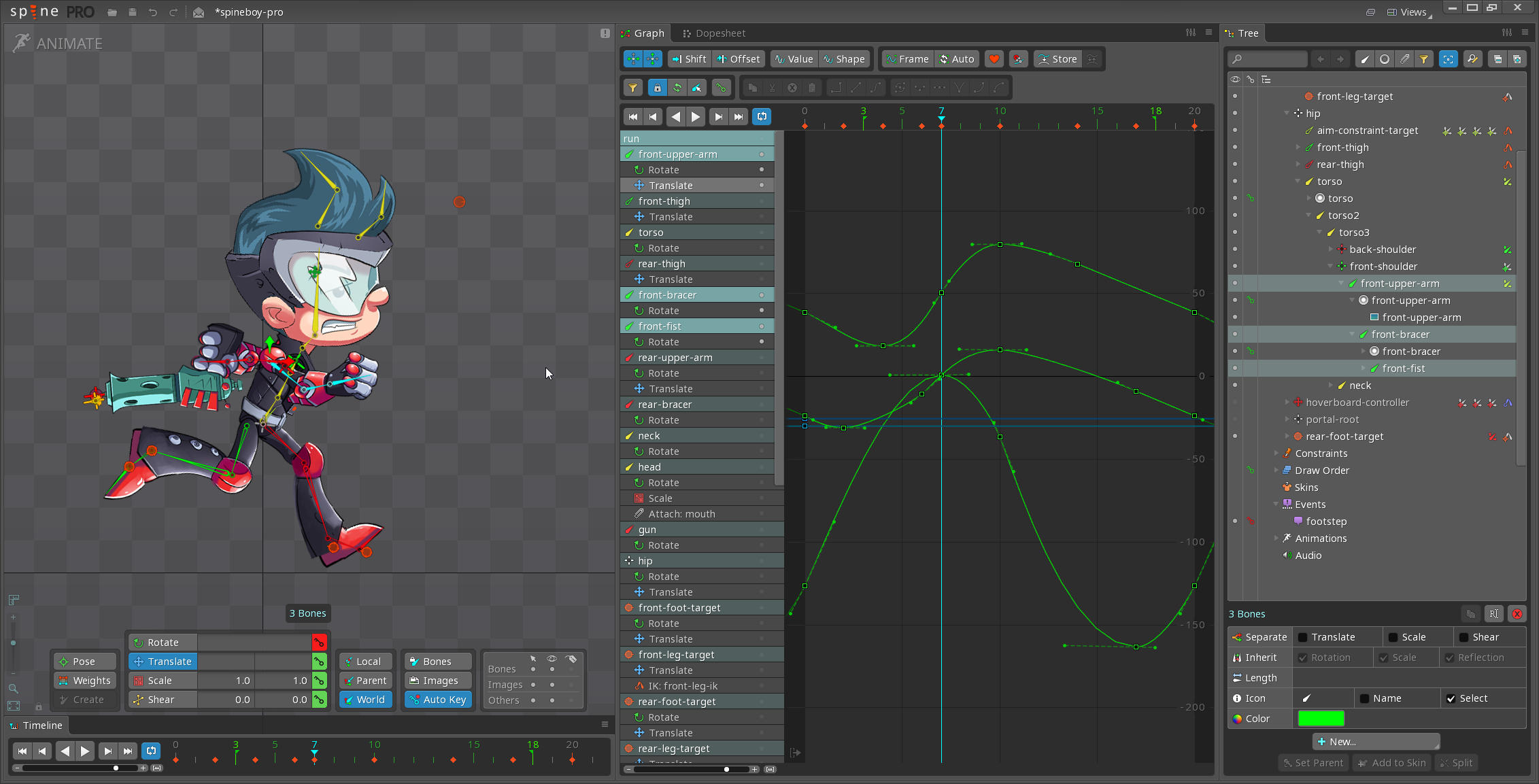Expand the Constraints tree node

[x=1276, y=454]
